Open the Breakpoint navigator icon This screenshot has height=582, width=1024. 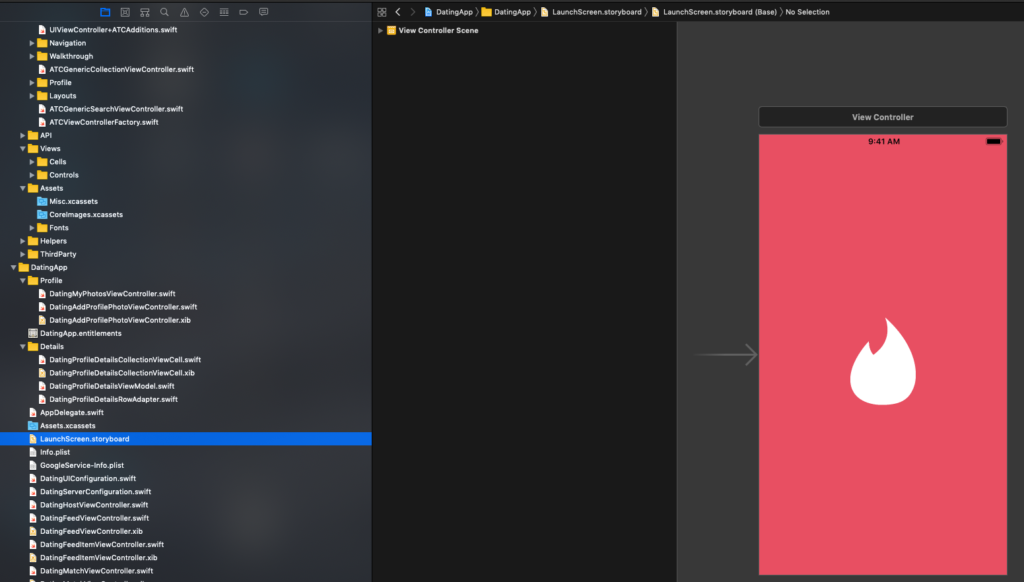tap(243, 12)
